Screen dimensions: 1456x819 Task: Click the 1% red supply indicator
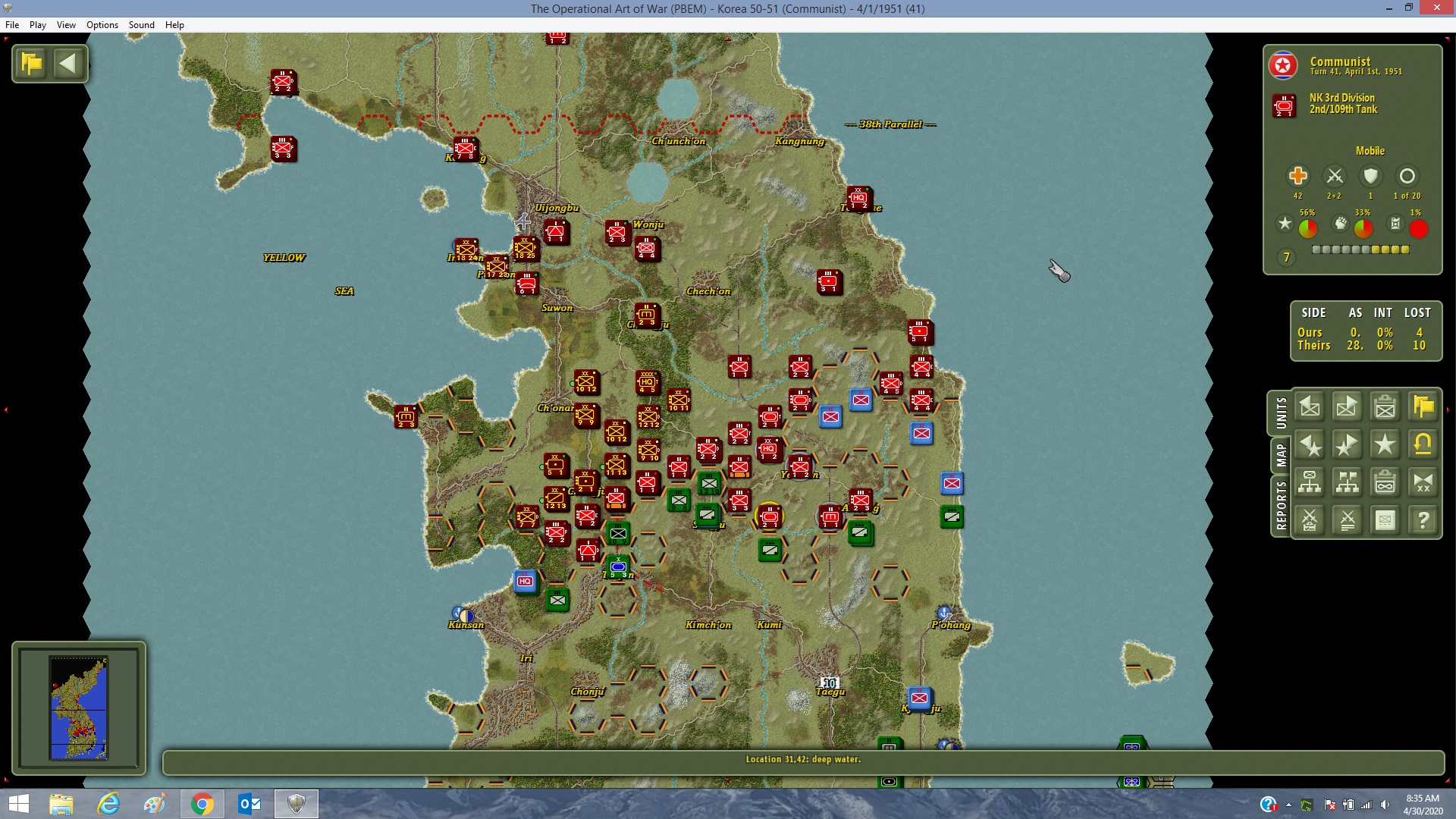pos(1419,228)
